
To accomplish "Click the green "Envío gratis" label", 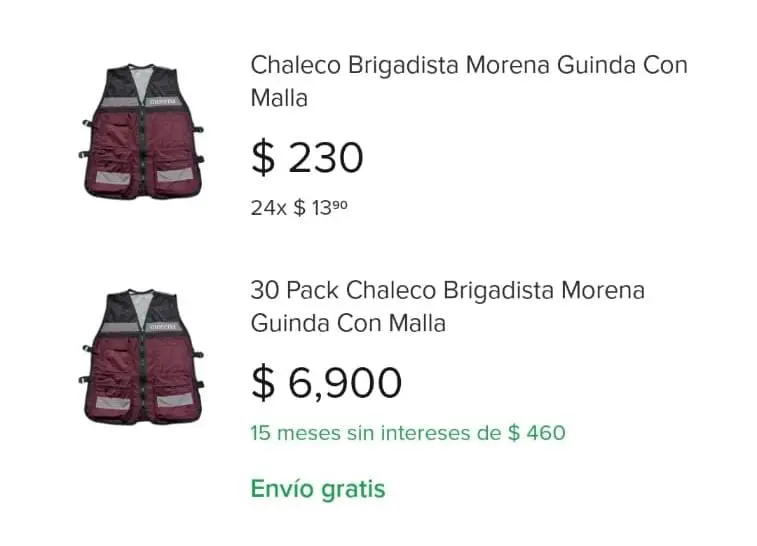I will tap(317, 489).
